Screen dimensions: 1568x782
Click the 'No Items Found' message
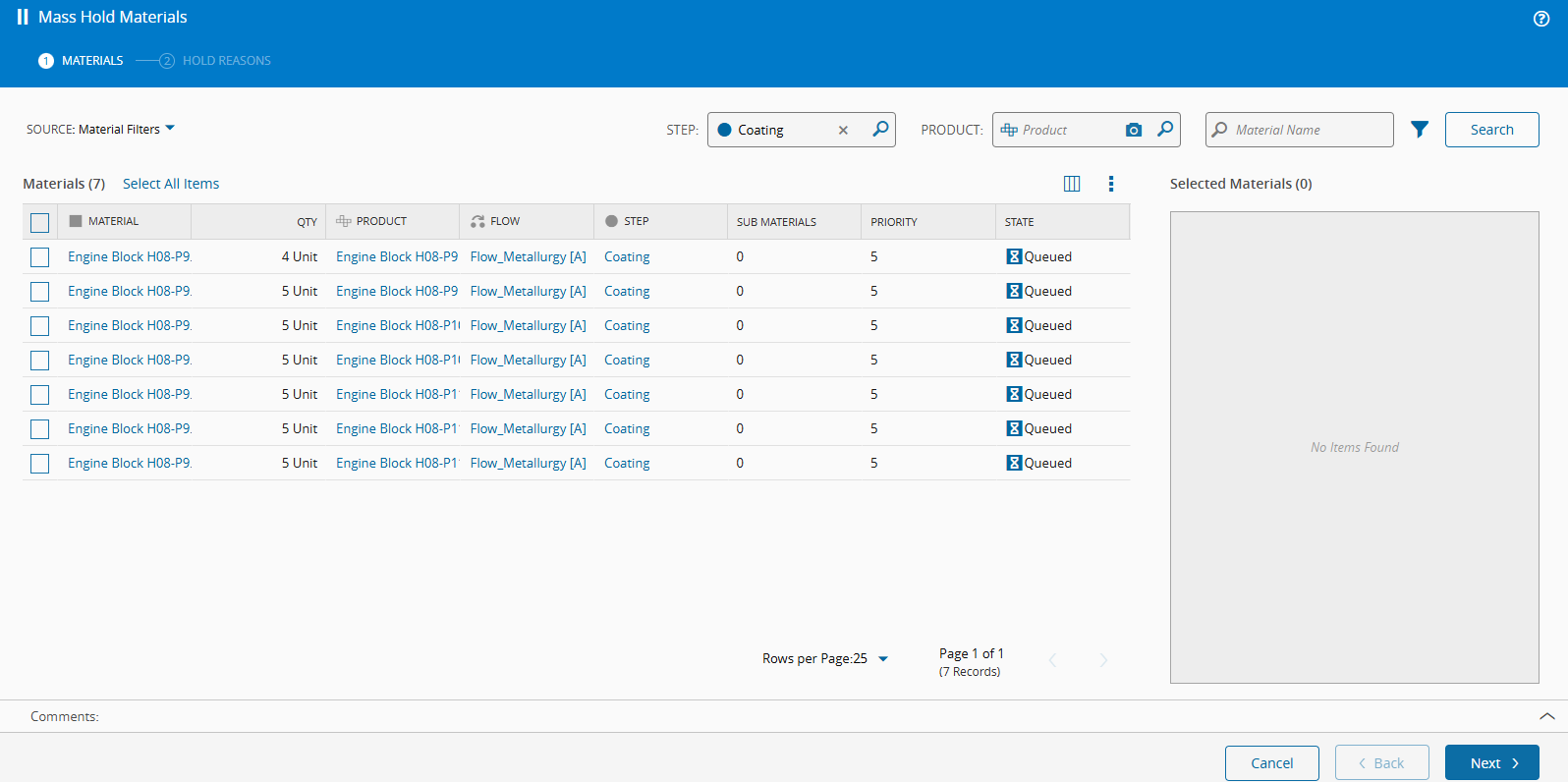point(1355,447)
